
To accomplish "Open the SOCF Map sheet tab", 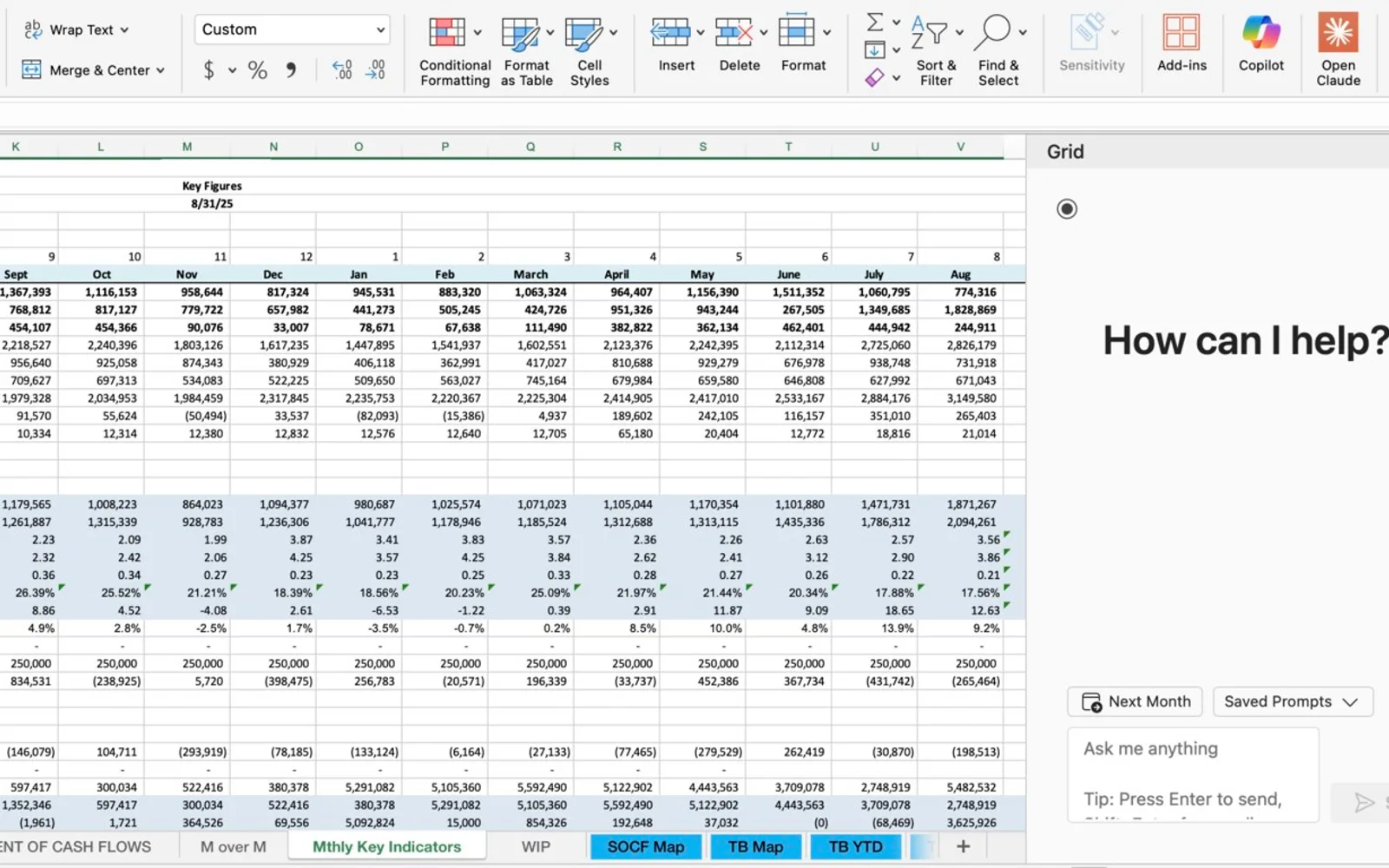I will 646,846.
